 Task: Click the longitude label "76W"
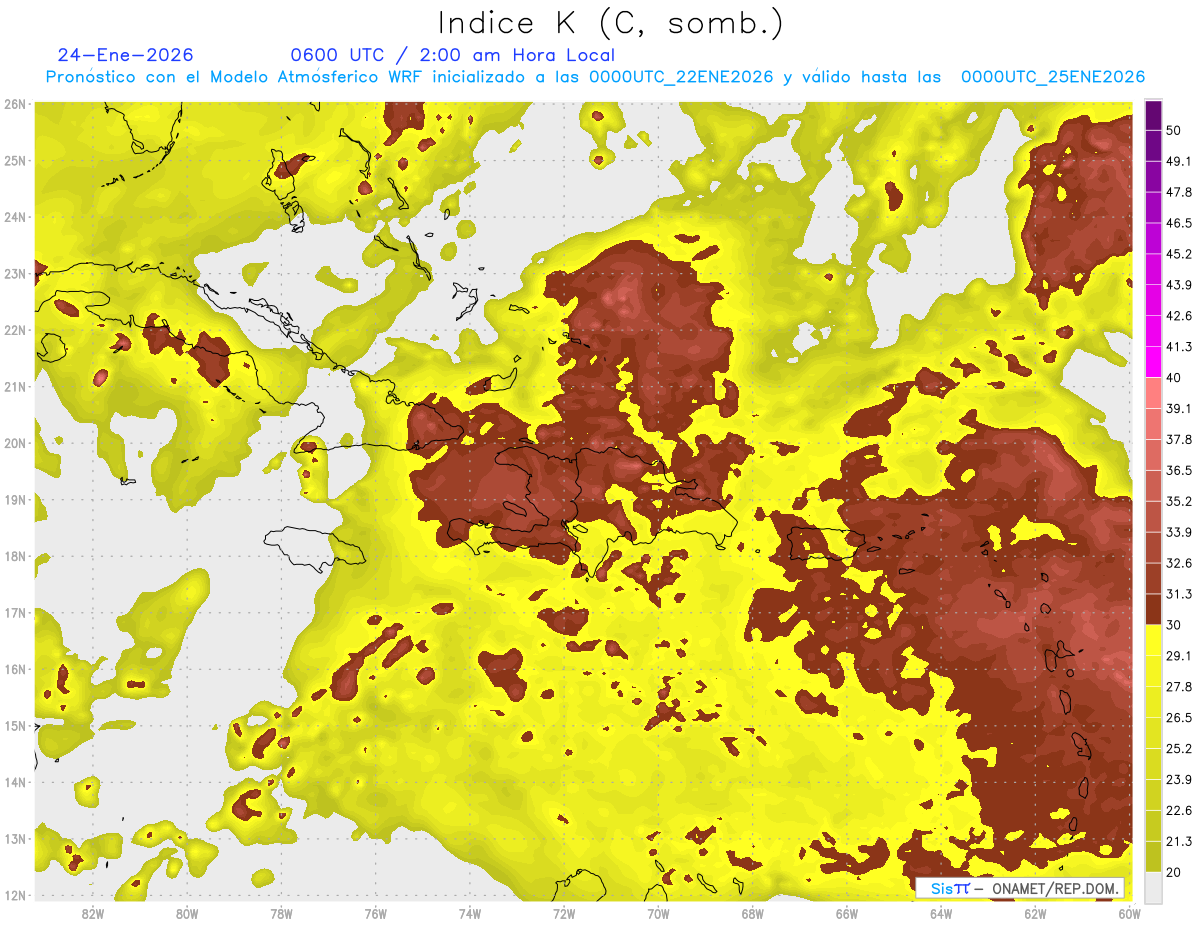tap(376, 914)
